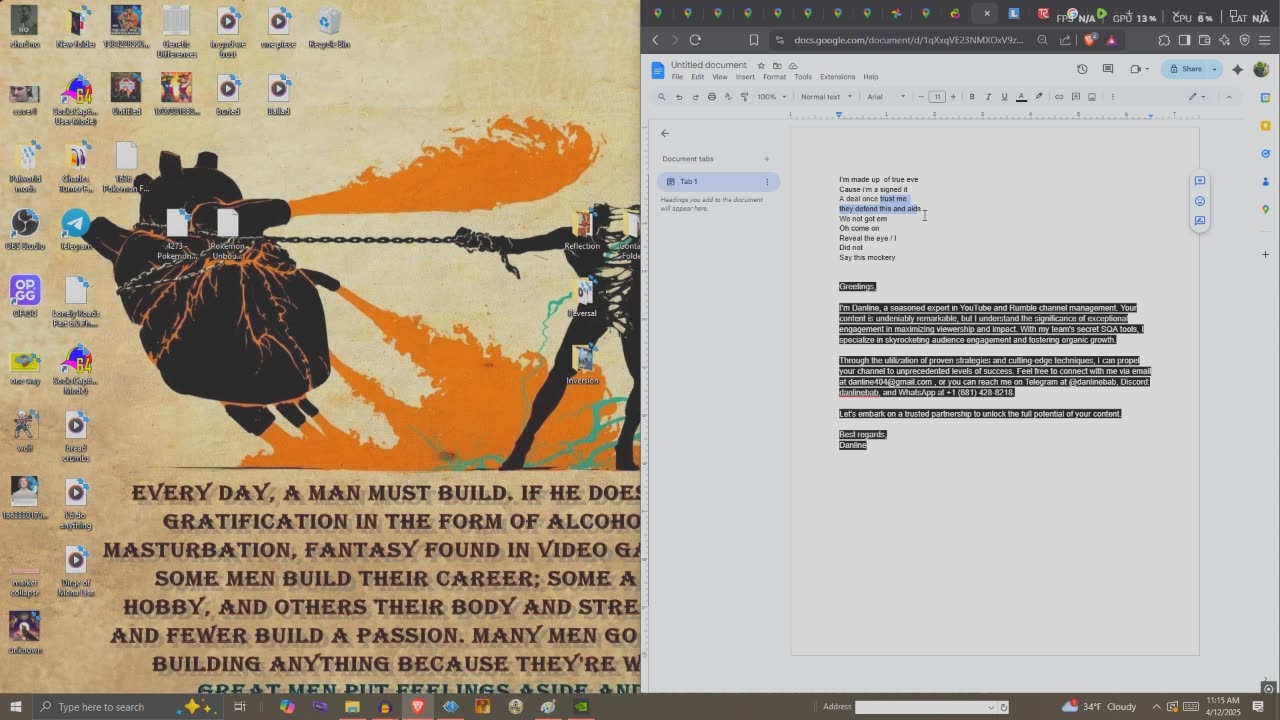Click the print icon in Docs toolbar
This screenshot has width=1280, height=720.
click(x=711, y=97)
